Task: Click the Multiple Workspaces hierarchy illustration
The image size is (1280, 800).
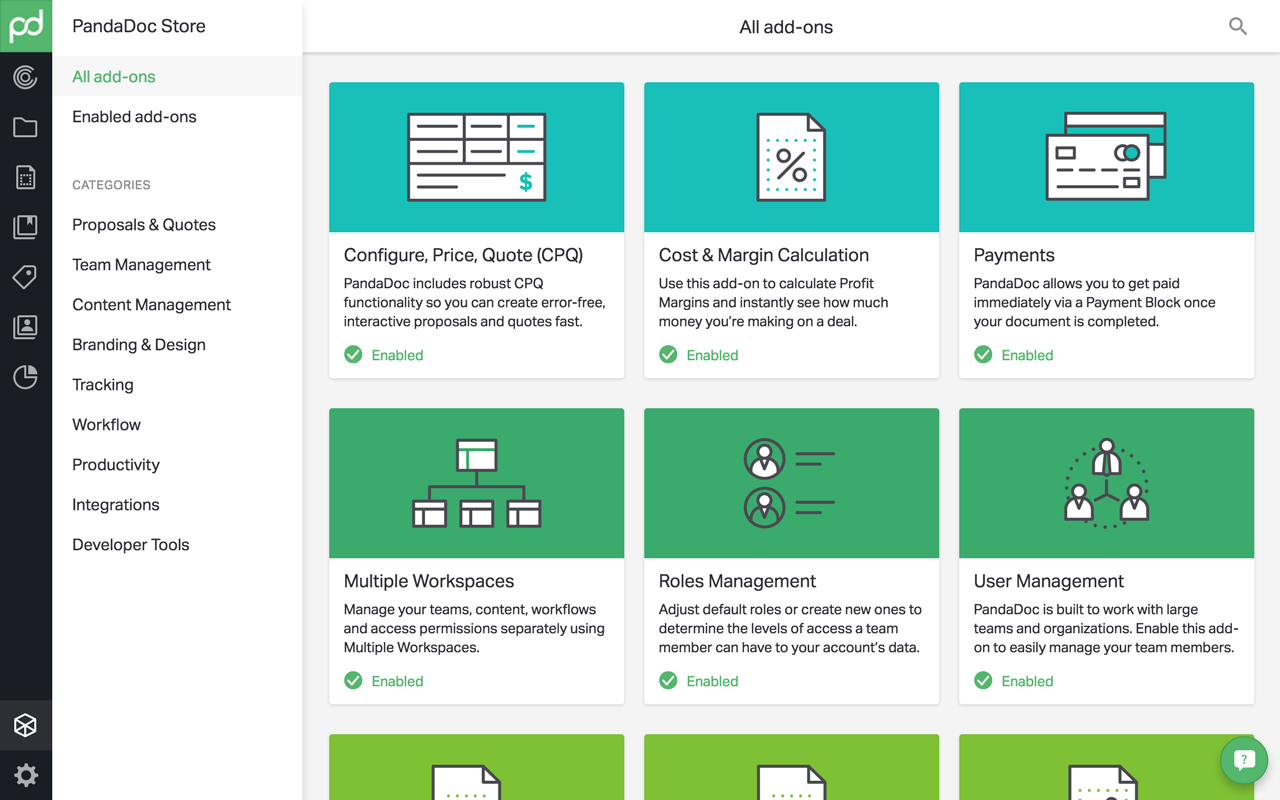Action: (477, 483)
